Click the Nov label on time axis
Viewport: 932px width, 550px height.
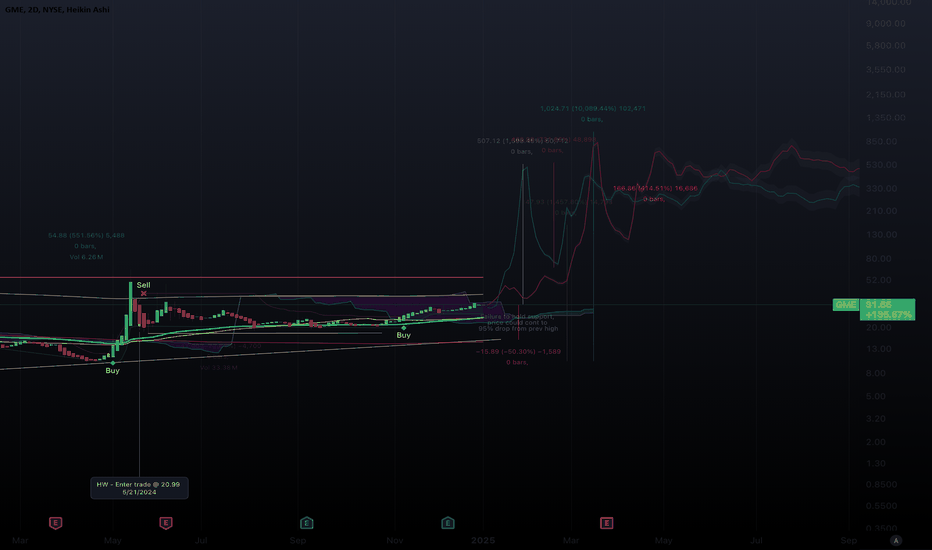(395, 540)
